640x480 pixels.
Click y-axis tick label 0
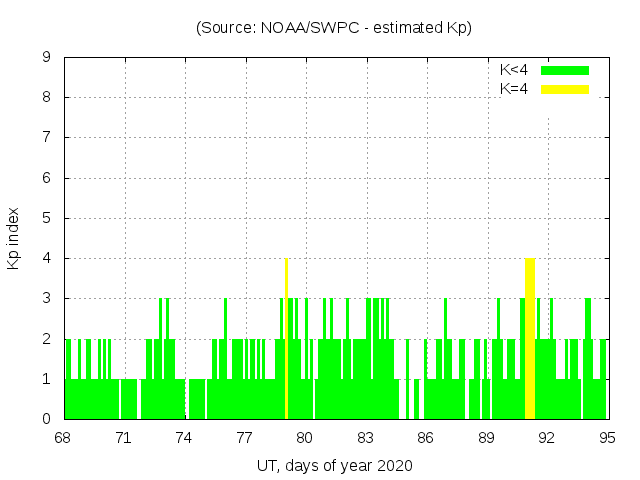(x=47, y=419)
